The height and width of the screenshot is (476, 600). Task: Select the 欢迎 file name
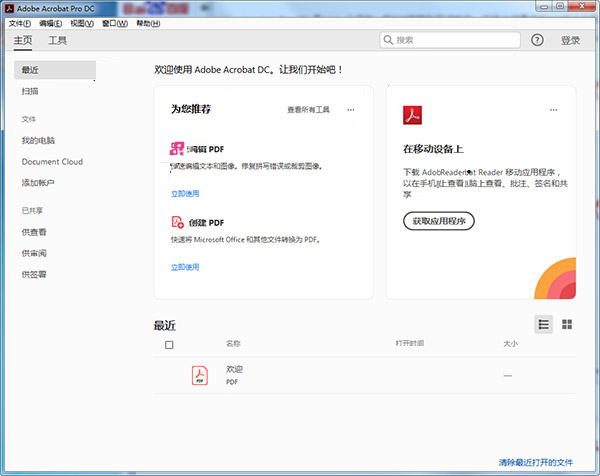pyautogui.click(x=234, y=369)
